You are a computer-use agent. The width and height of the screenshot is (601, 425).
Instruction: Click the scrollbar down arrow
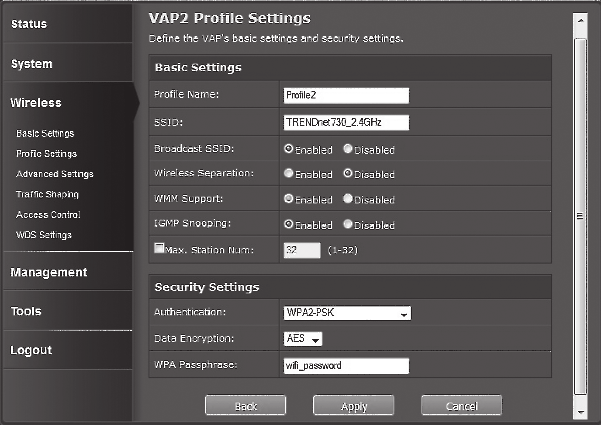tap(580, 412)
